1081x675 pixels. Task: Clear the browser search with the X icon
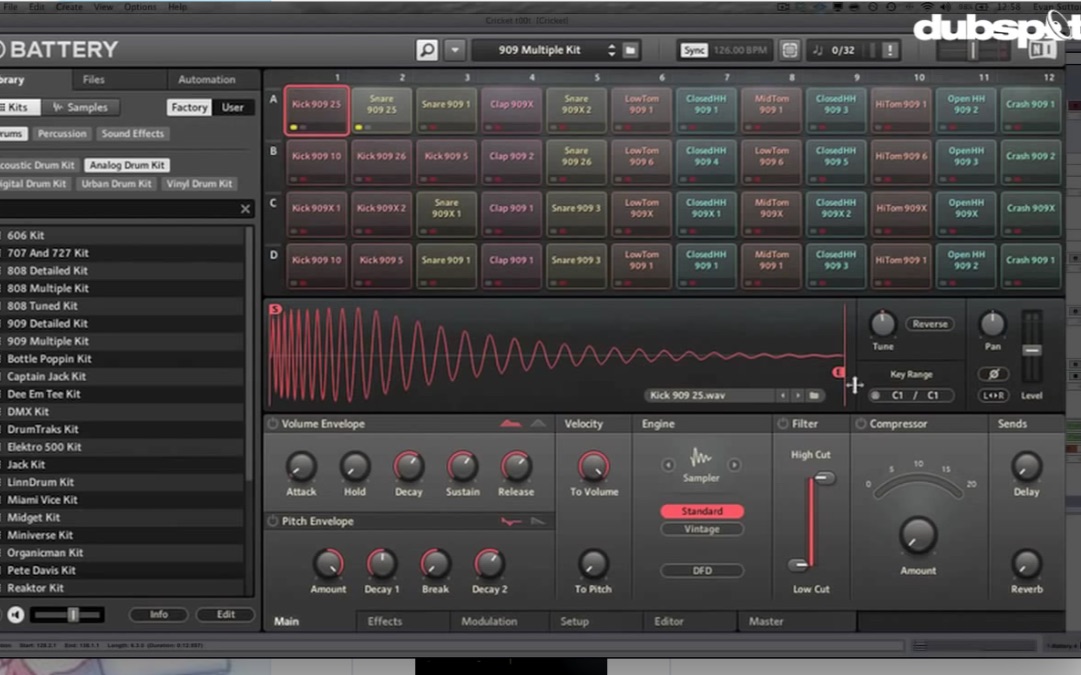point(245,209)
